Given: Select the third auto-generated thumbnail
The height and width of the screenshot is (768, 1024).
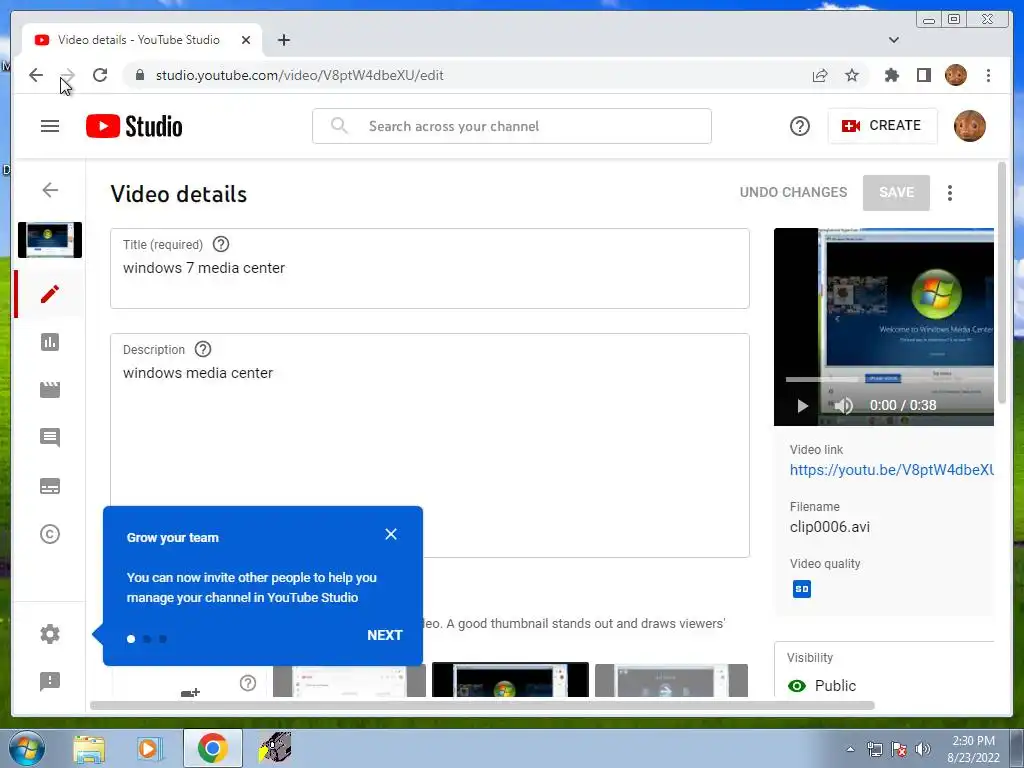Looking at the screenshot, I should tap(671, 680).
